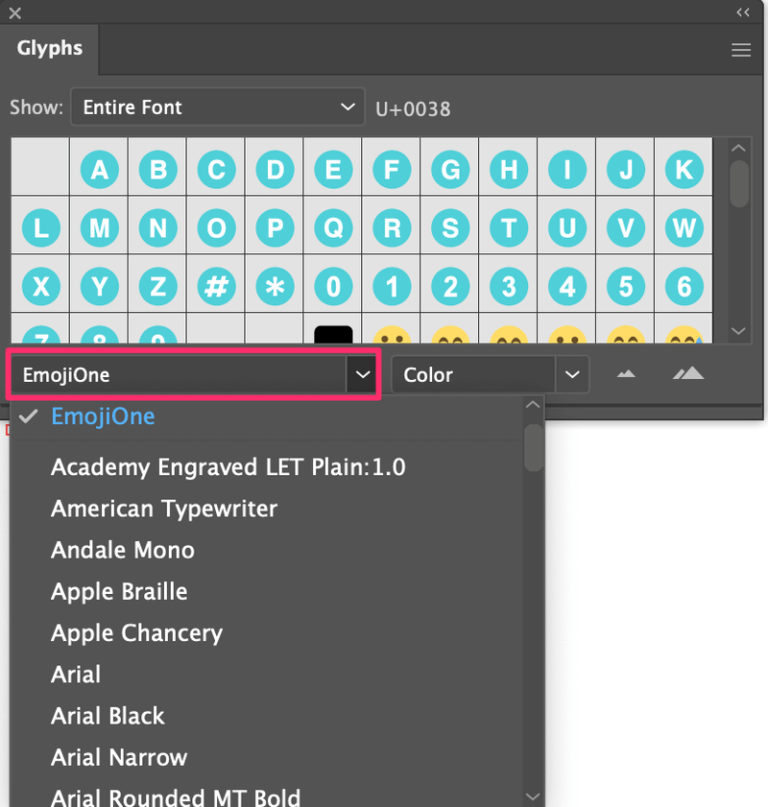Shrink glyph previews with small mountains icon

point(625,374)
